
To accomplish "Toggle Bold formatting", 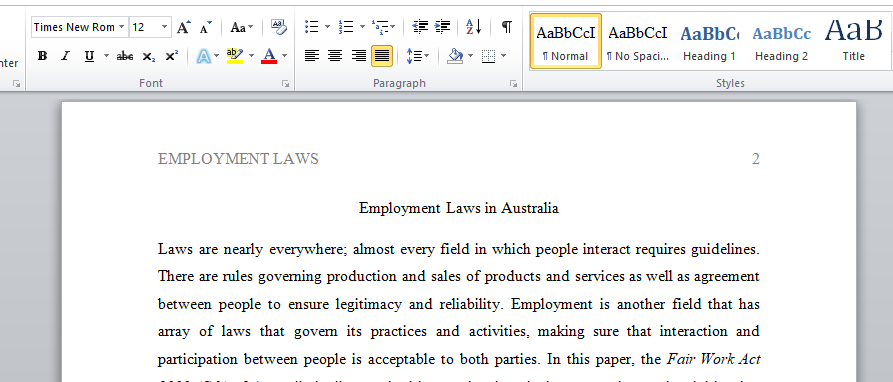I will 42,56.
